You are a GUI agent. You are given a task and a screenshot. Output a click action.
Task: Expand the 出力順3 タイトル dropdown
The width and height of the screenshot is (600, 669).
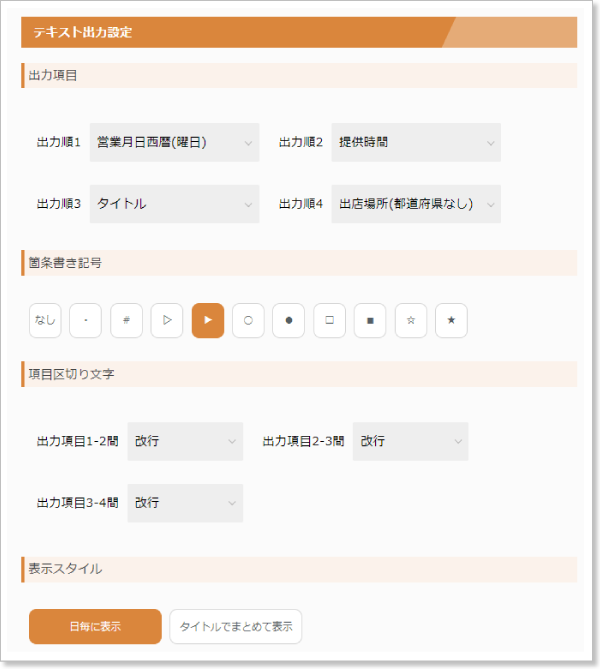click(174, 204)
